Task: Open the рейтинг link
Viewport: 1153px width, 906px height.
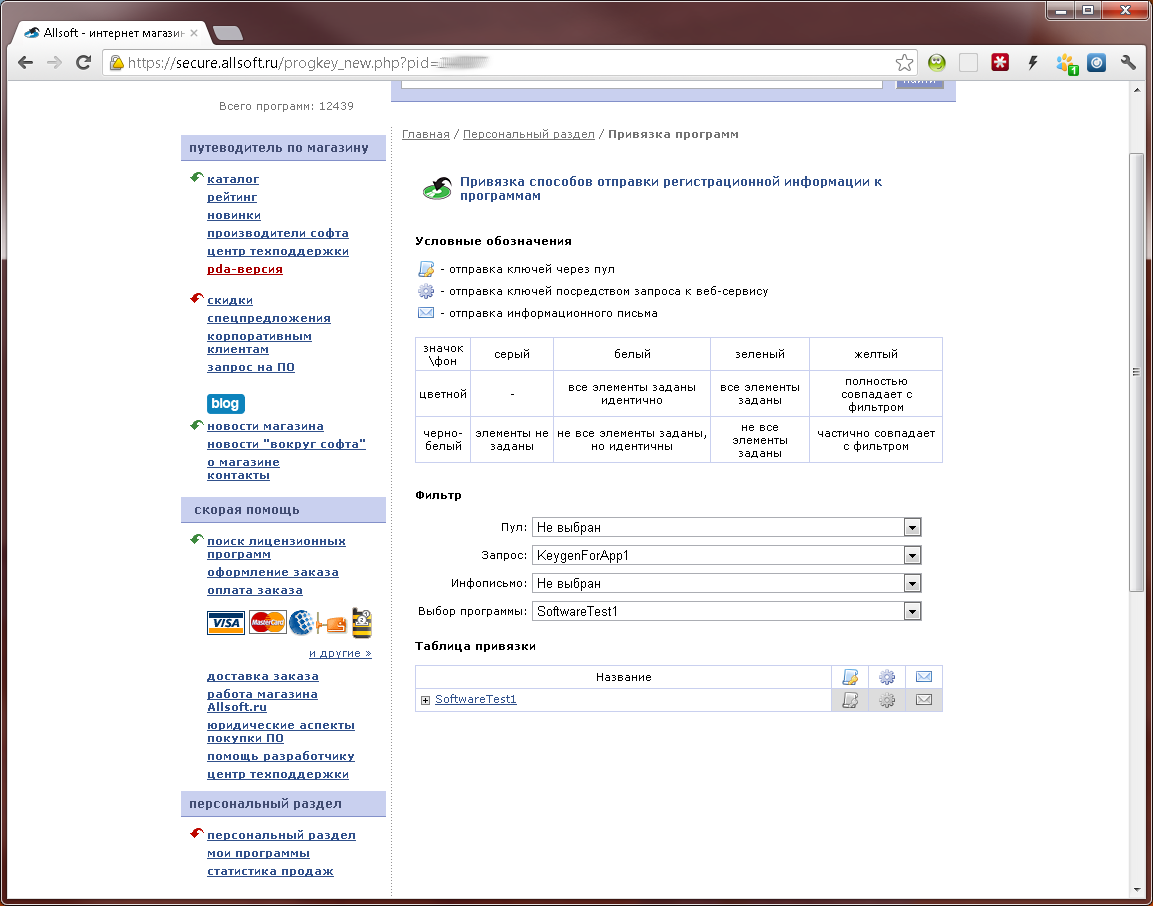Action: 232,197
